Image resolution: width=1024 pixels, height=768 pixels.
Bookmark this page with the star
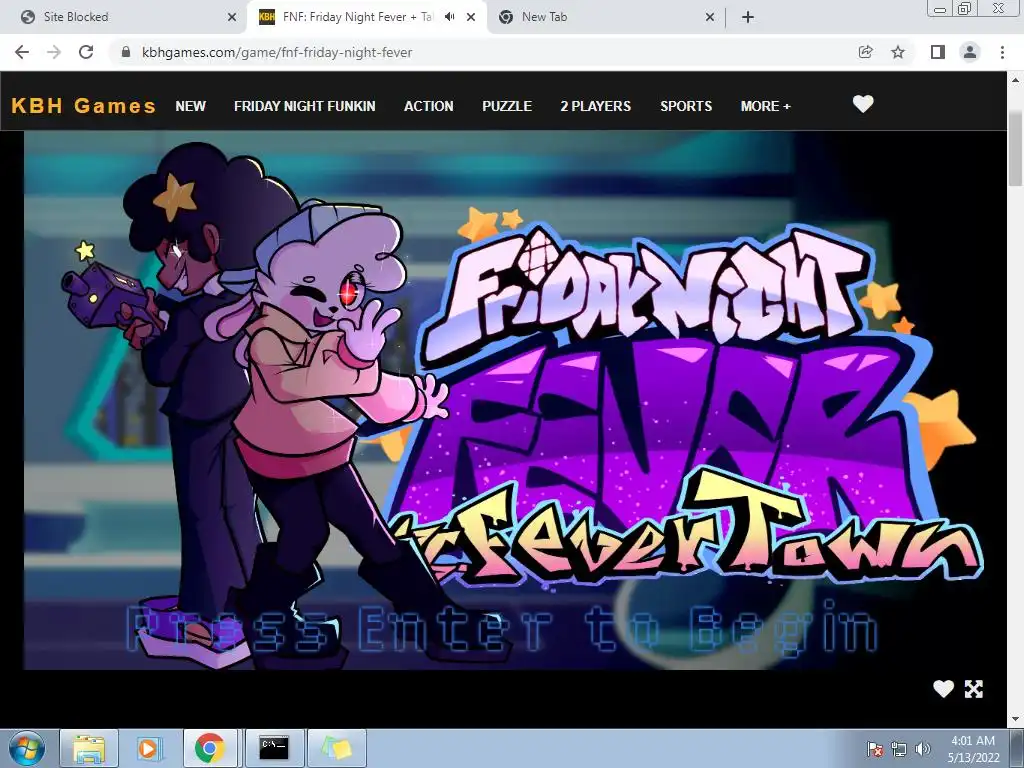(898, 52)
